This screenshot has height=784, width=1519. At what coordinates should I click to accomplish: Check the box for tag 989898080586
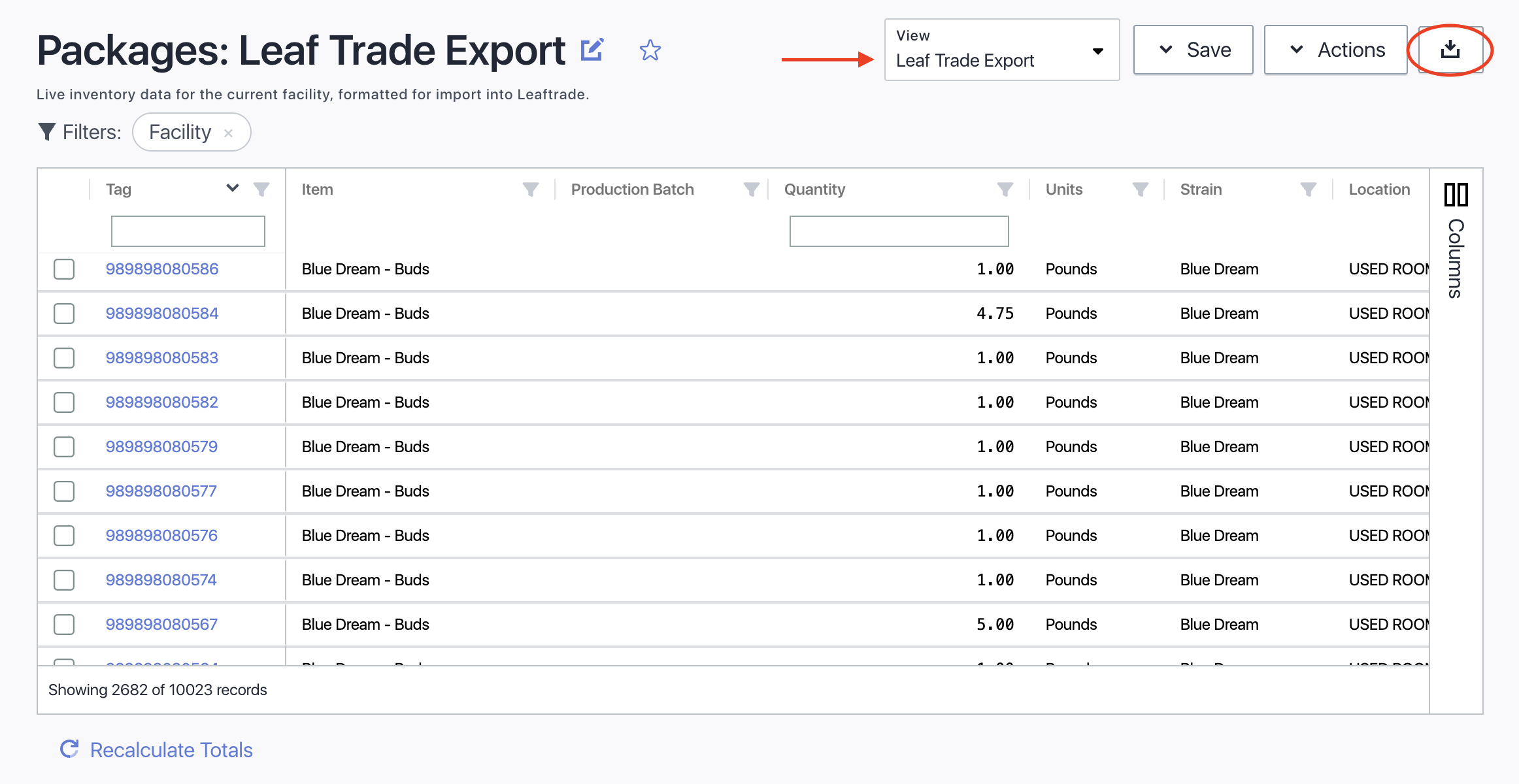click(64, 269)
